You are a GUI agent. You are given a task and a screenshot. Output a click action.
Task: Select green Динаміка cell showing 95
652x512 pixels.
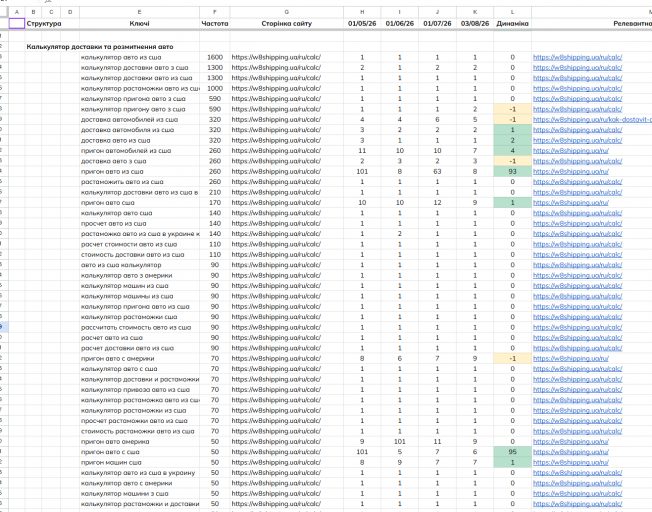coord(512,452)
